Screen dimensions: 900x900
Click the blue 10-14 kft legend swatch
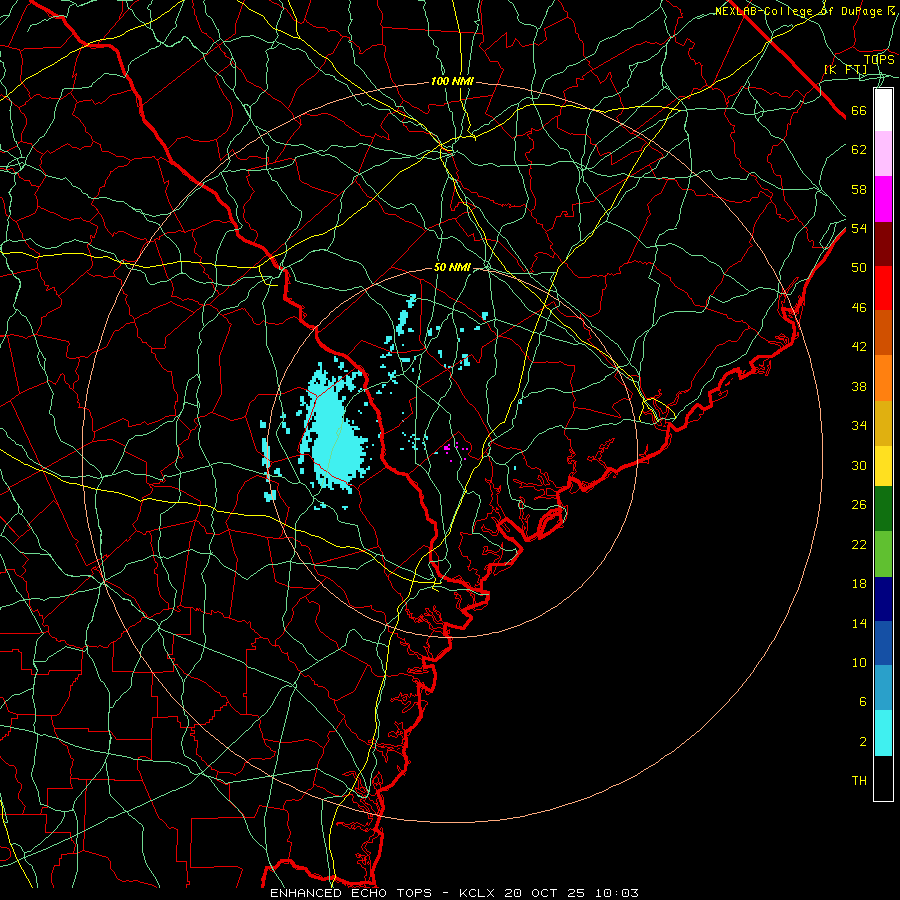click(x=883, y=643)
